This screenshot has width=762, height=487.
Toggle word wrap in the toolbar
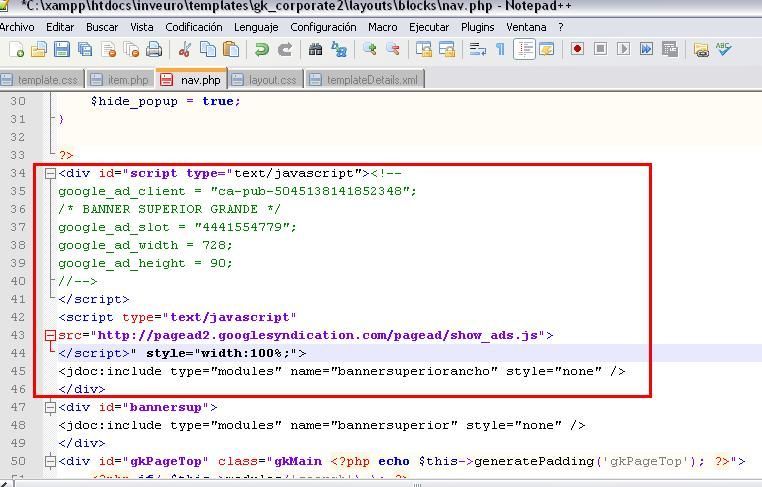(x=477, y=50)
